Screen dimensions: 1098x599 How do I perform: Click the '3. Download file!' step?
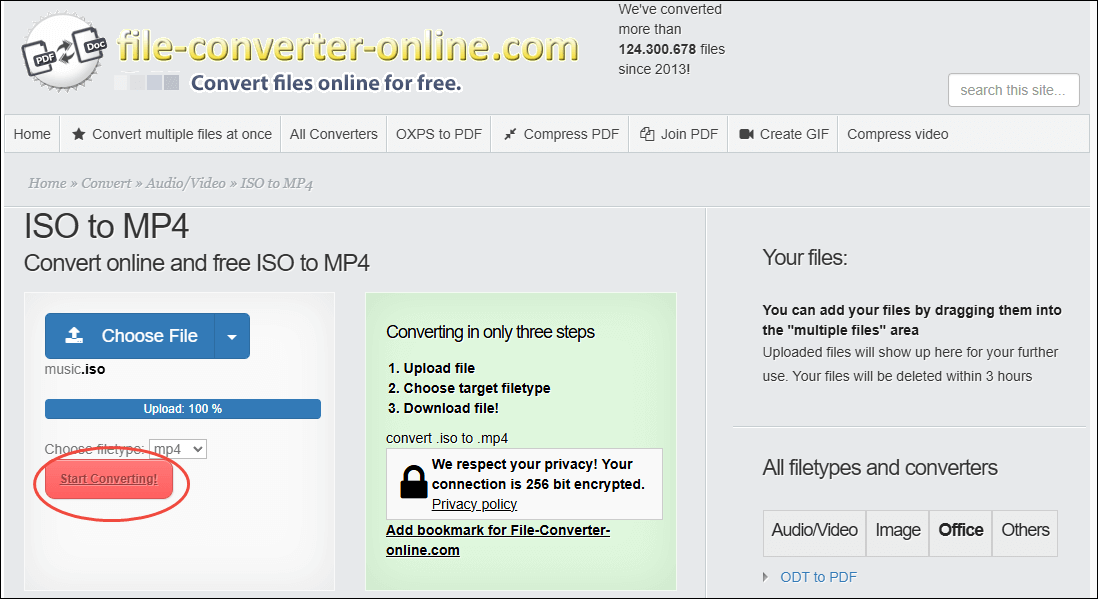443,408
